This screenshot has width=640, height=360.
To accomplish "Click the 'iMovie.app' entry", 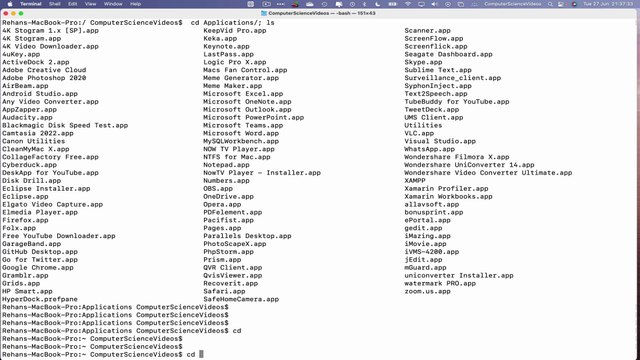I will pos(425,244).
